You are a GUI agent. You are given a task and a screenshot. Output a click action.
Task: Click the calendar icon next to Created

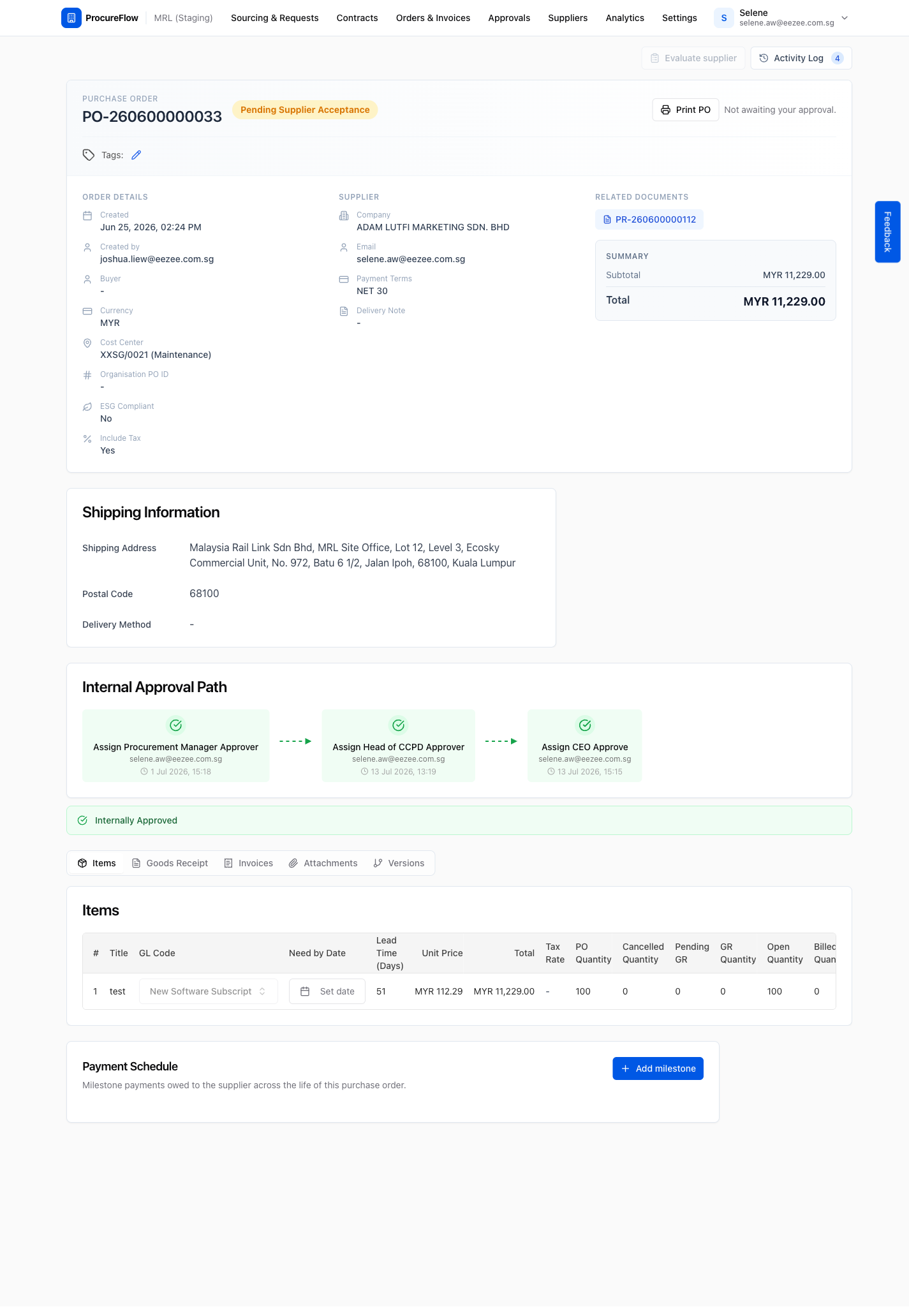pos(87,216)
